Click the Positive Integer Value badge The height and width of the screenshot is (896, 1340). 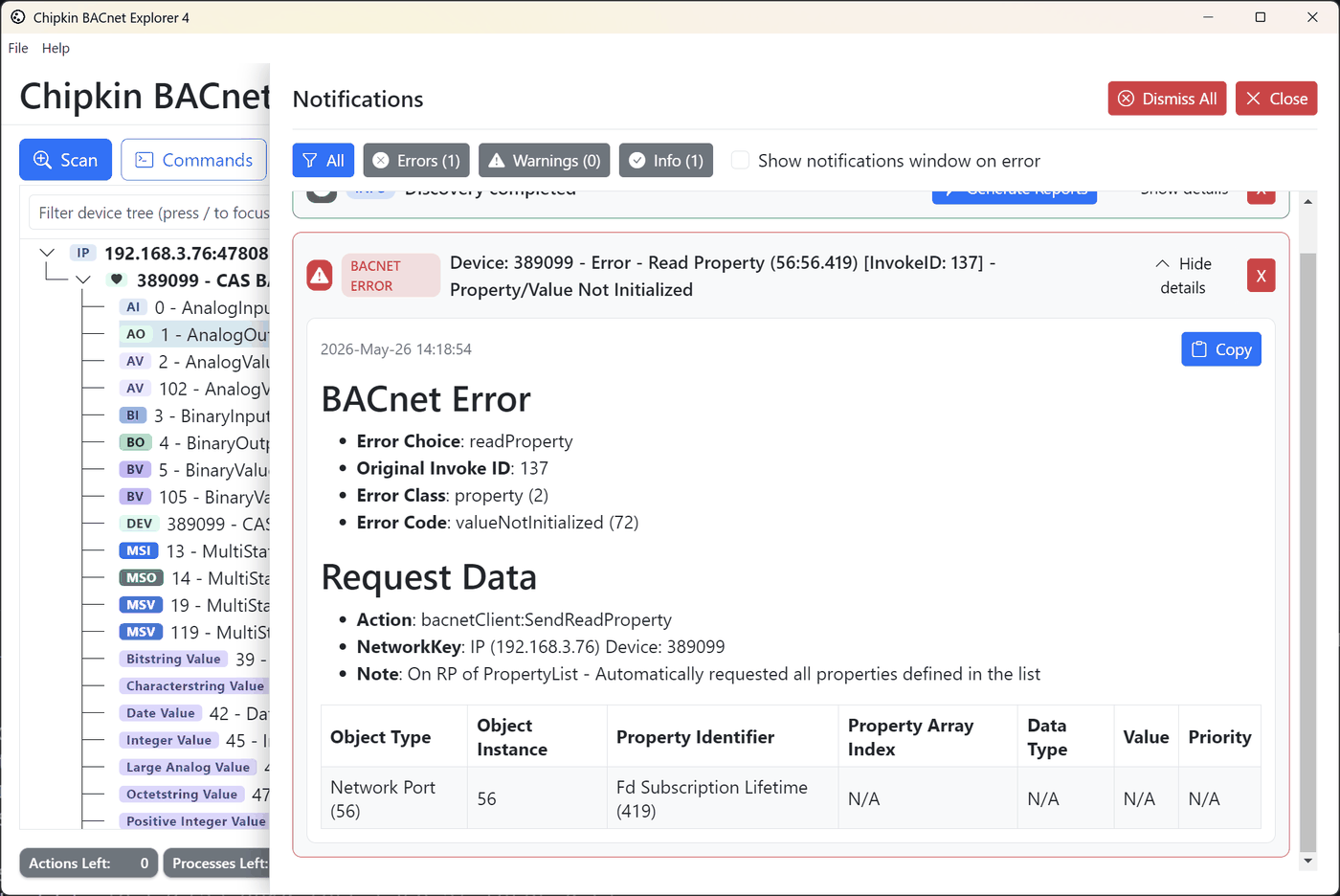point(194,821)
